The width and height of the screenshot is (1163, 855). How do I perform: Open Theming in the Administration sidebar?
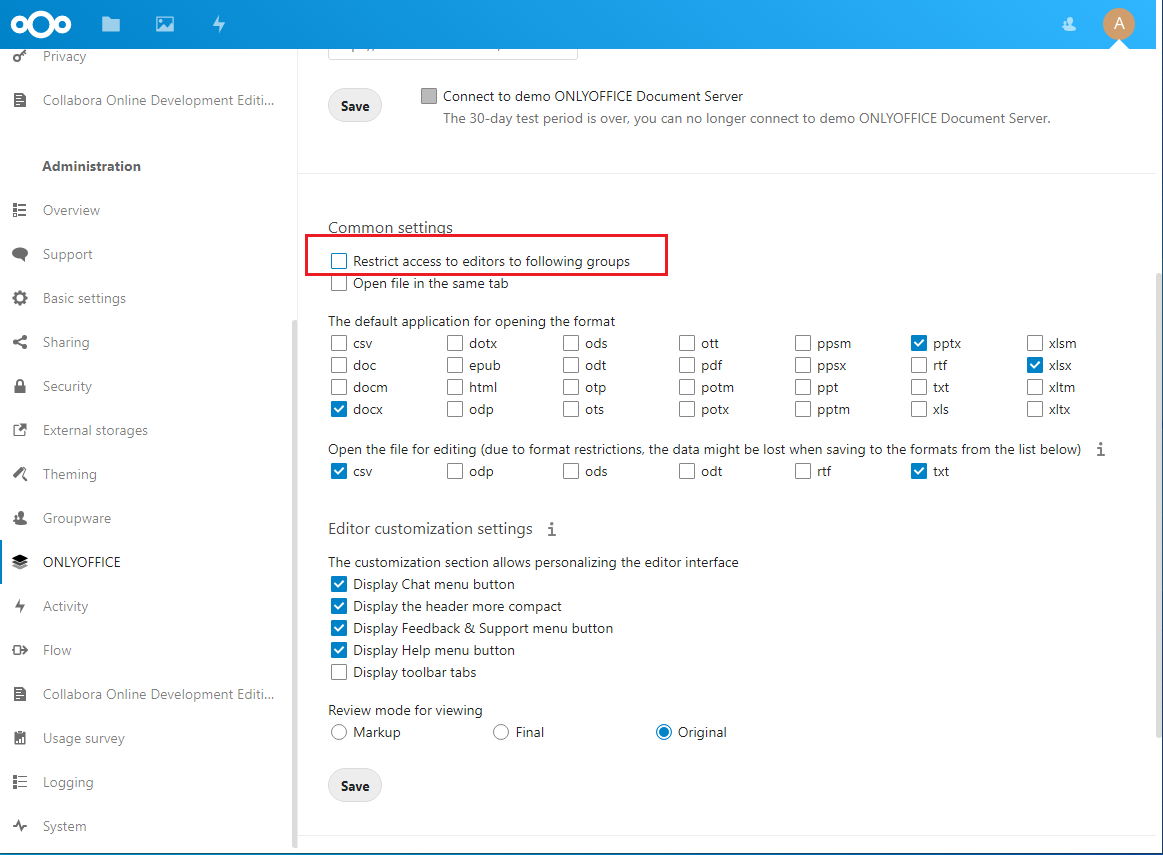click(69, 474)
